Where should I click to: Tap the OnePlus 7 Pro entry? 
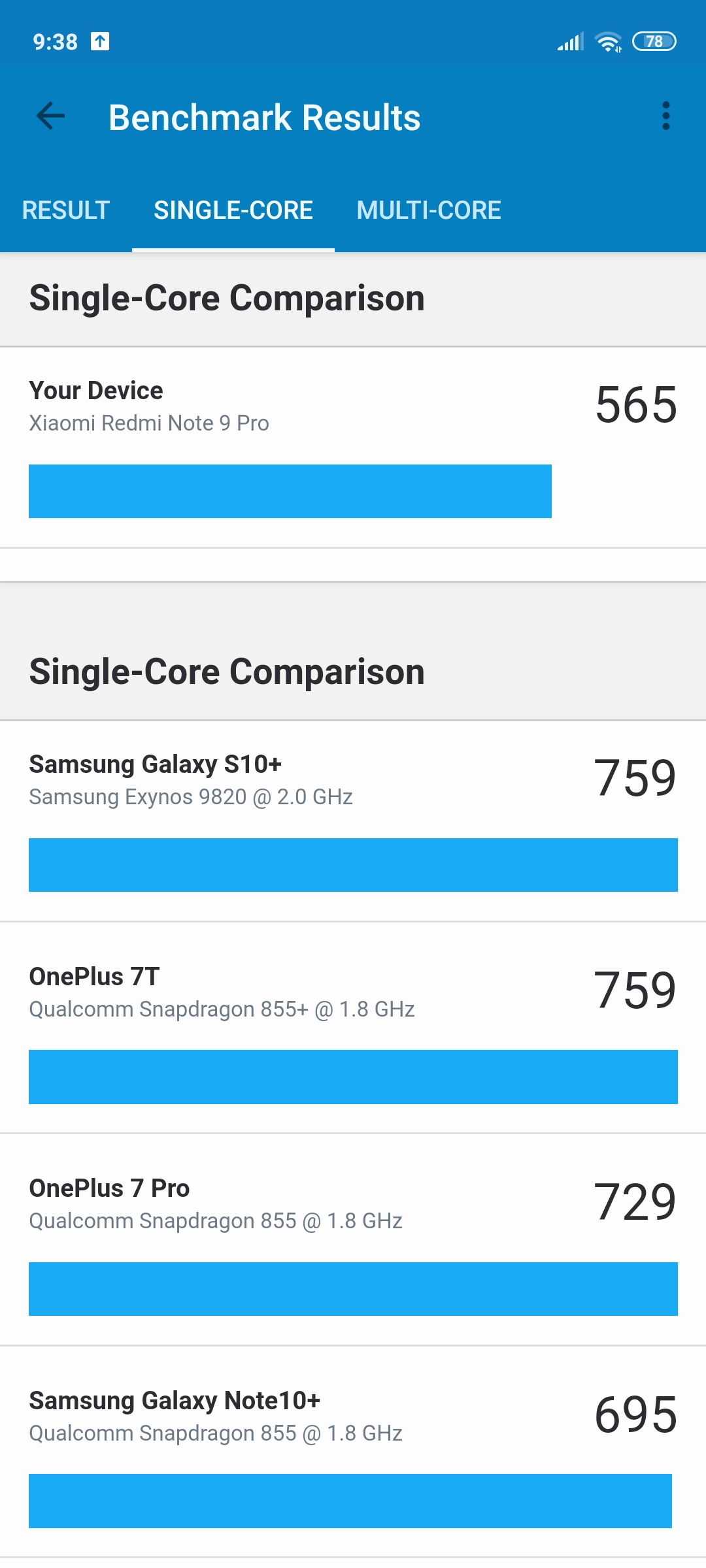(x=353, y=1240)
